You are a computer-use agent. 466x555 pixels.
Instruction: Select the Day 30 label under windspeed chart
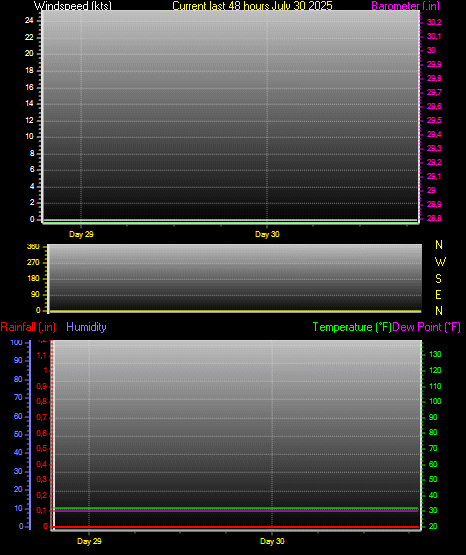(267, 234)
